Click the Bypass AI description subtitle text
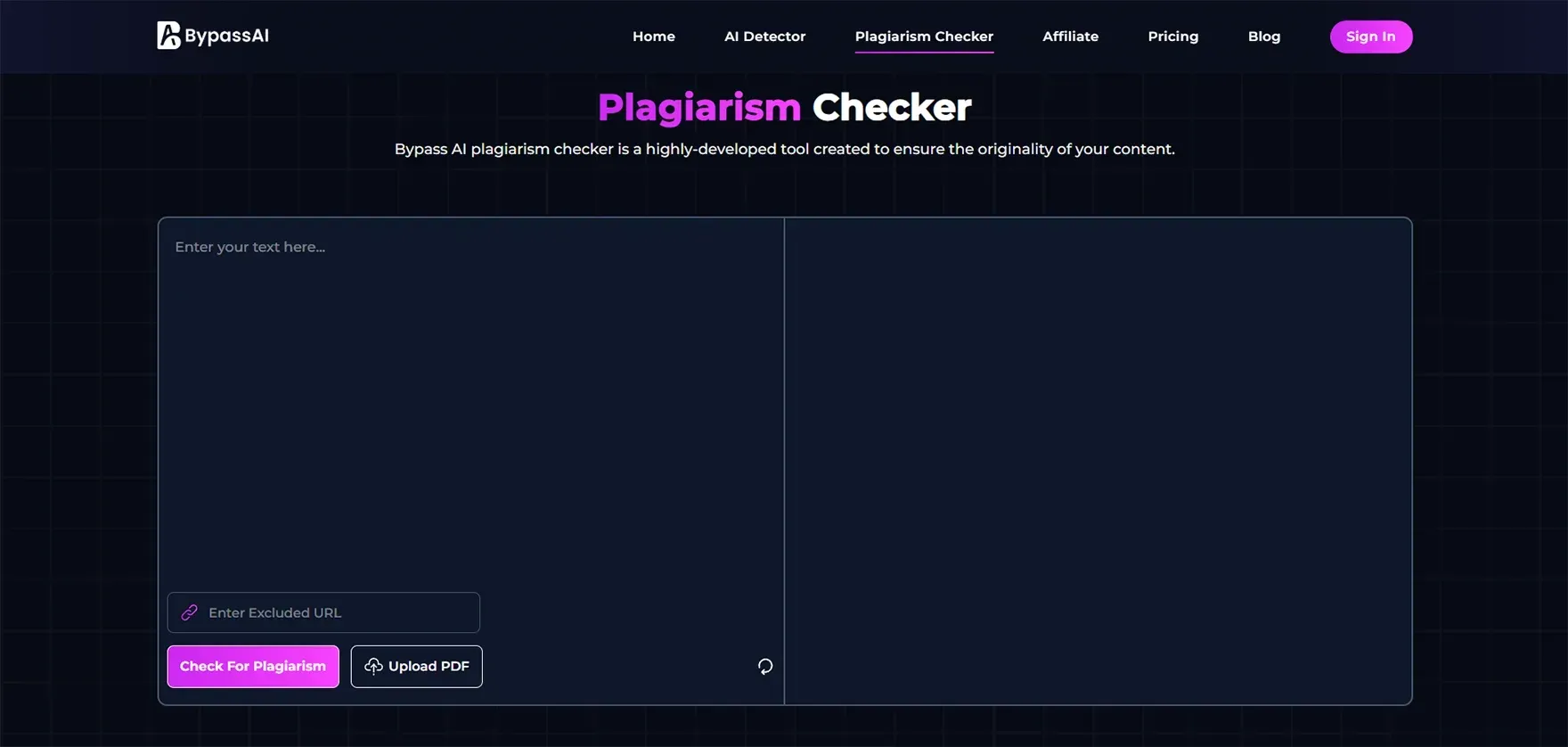 [x=784, y=149]
